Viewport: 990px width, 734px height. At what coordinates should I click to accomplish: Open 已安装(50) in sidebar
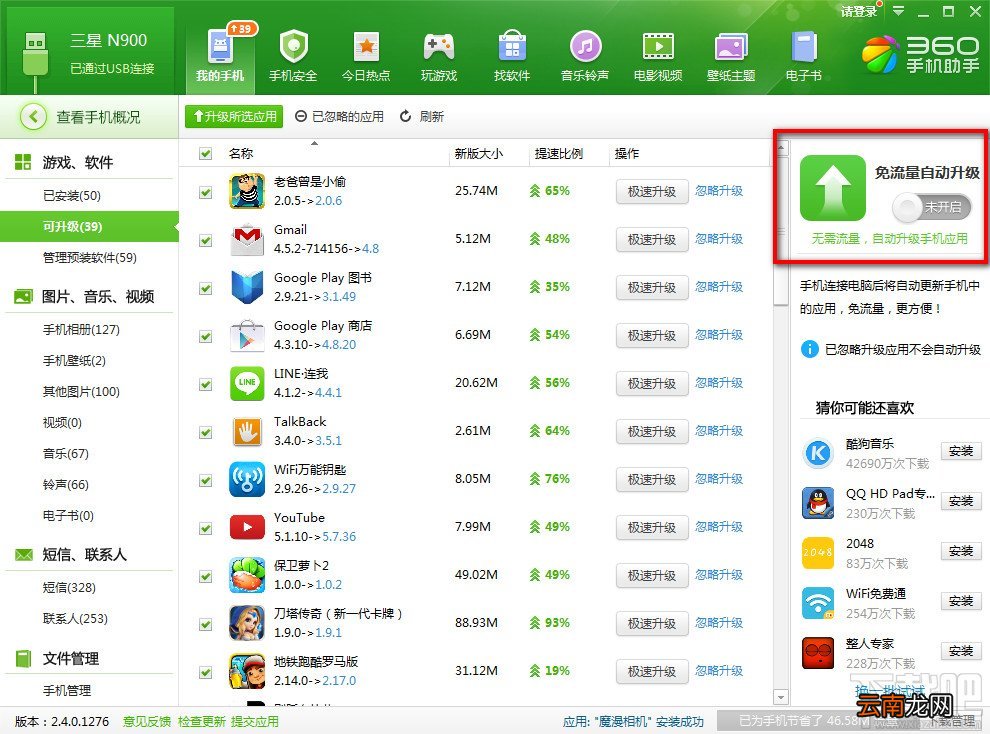pos(72,196)
